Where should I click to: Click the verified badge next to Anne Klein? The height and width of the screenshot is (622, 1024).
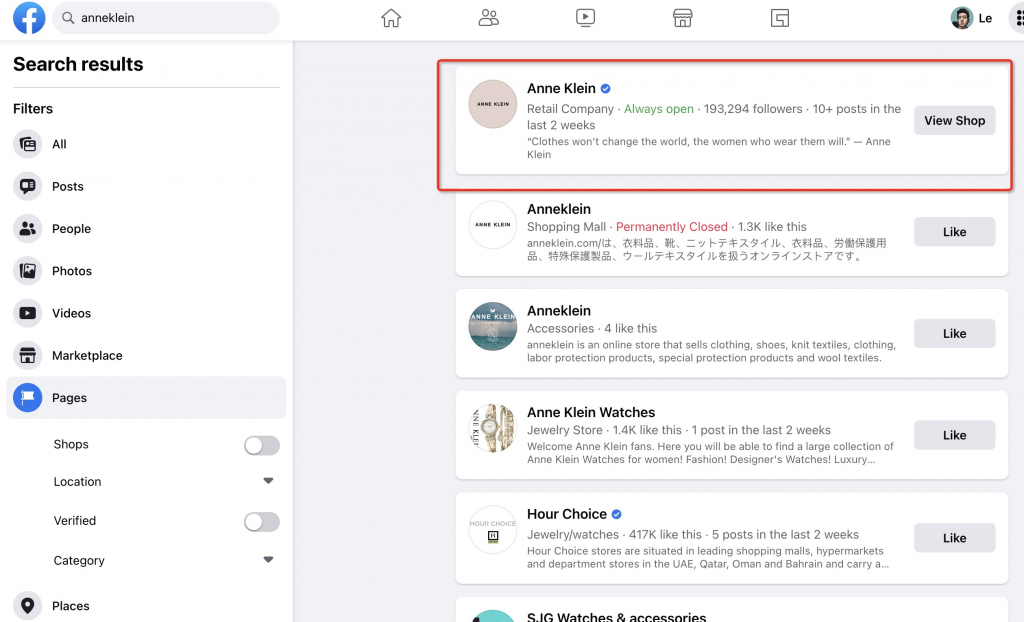[605, 89]
